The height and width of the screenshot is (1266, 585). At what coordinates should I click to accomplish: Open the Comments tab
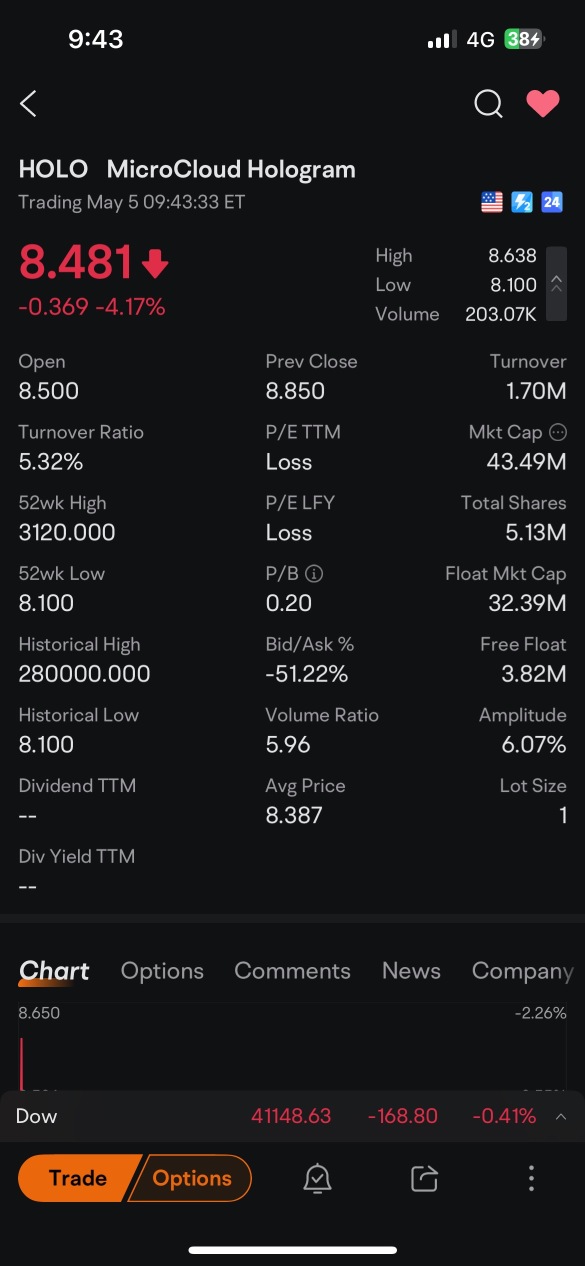[x=292, y=971]
